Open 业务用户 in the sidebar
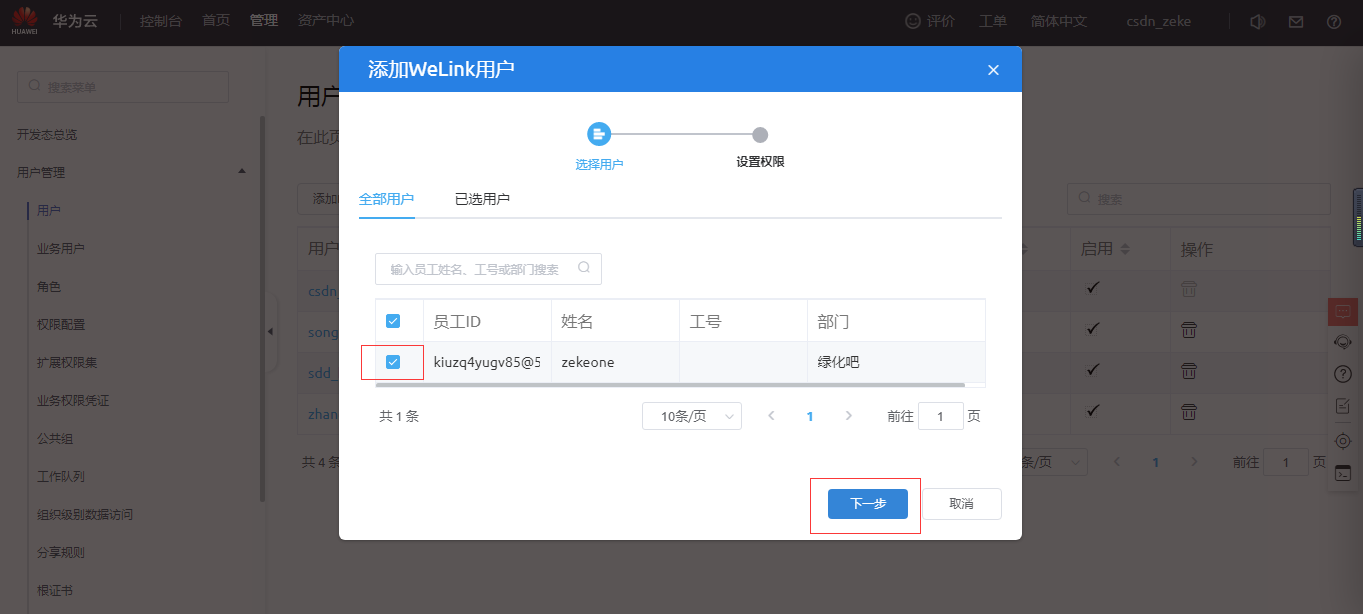1363x614 pixels. [x=61, y=248]
